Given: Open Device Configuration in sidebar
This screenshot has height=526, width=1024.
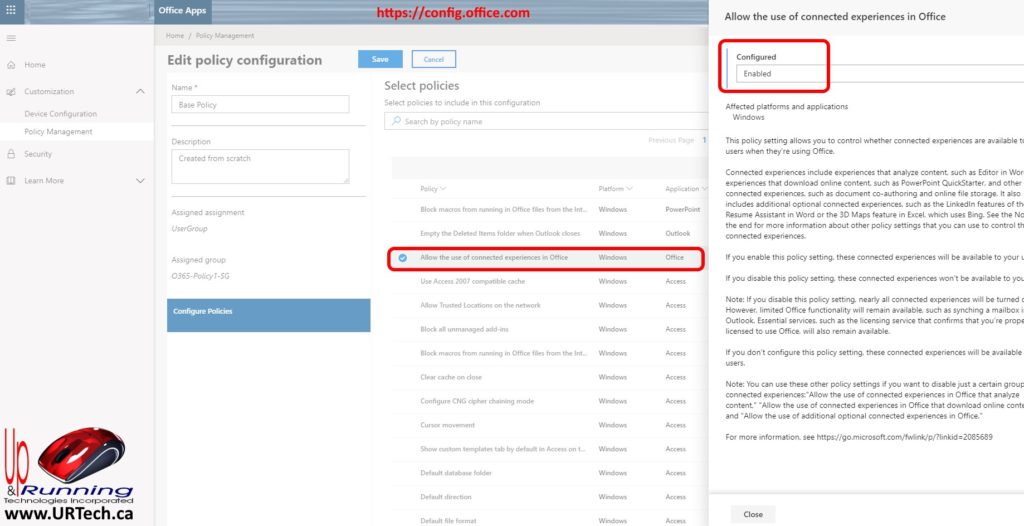Looking at the screenshot, I should click(x=60, y=114).
